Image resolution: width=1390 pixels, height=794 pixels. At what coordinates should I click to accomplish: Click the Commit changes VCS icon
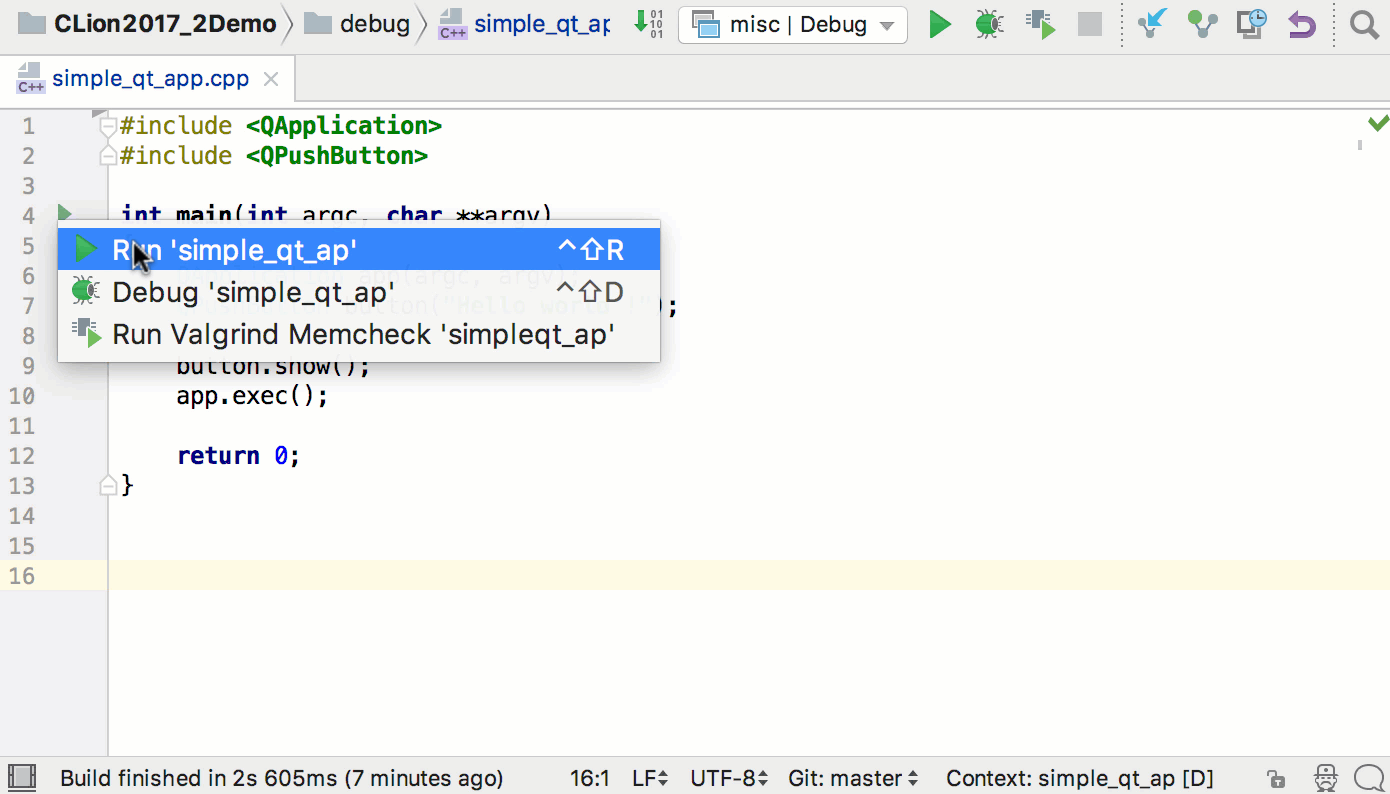click(1202, 24)
